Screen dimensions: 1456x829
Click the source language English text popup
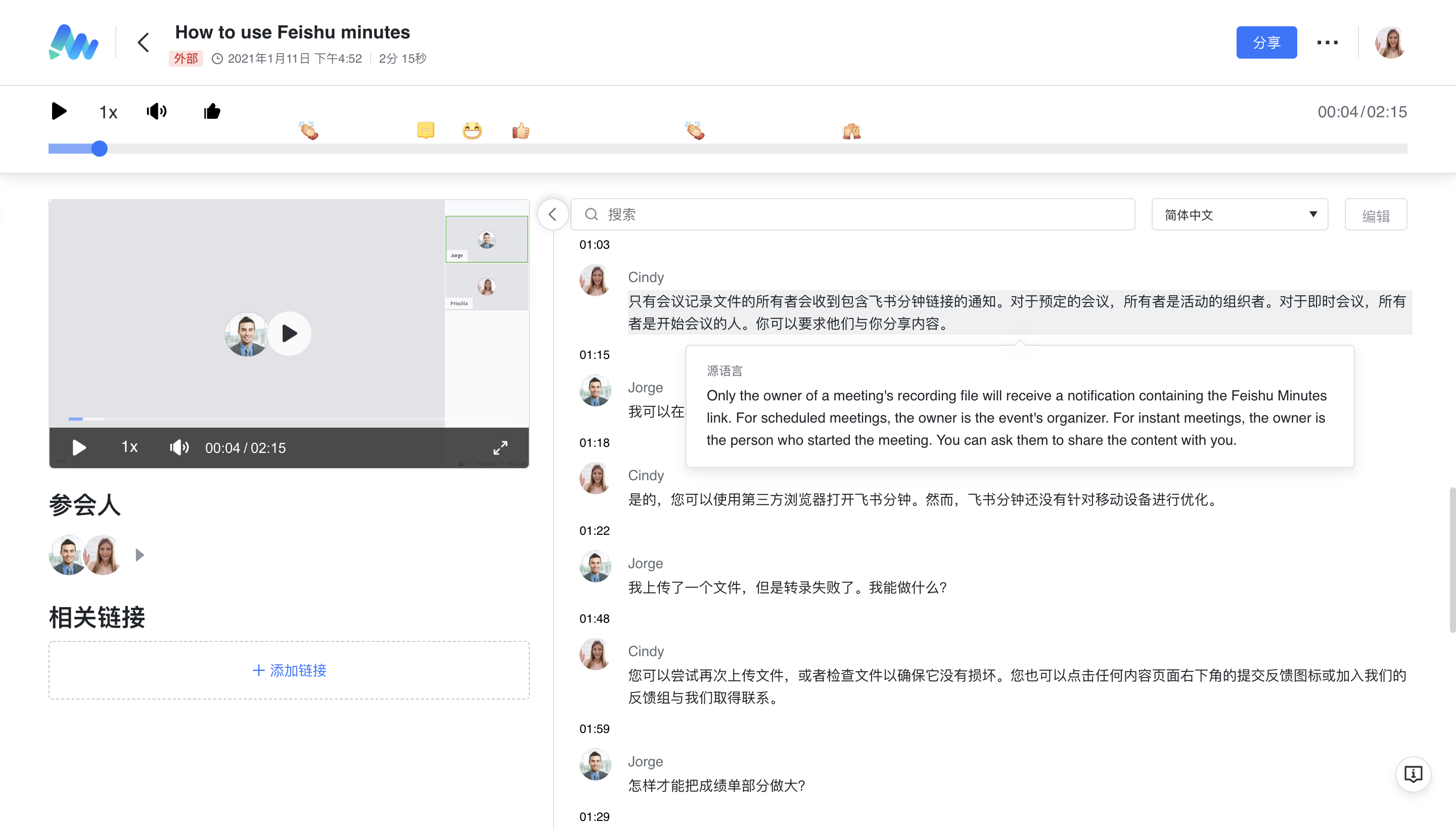[x=1017, y=418]
